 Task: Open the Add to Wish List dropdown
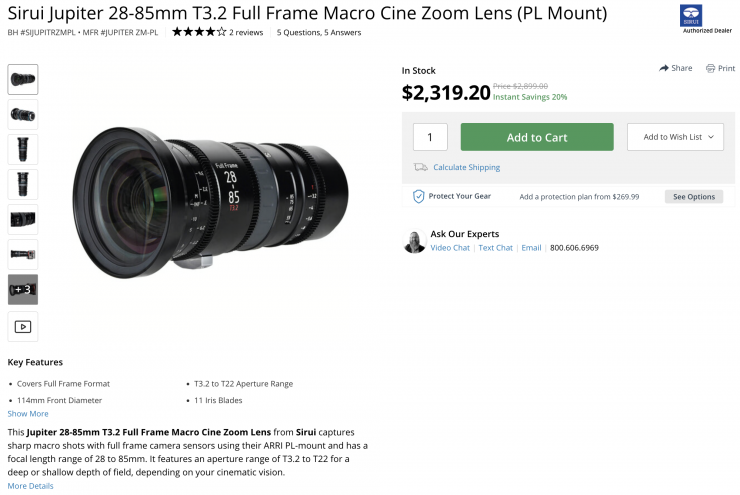pyautogui.click(x=675, y=137)
